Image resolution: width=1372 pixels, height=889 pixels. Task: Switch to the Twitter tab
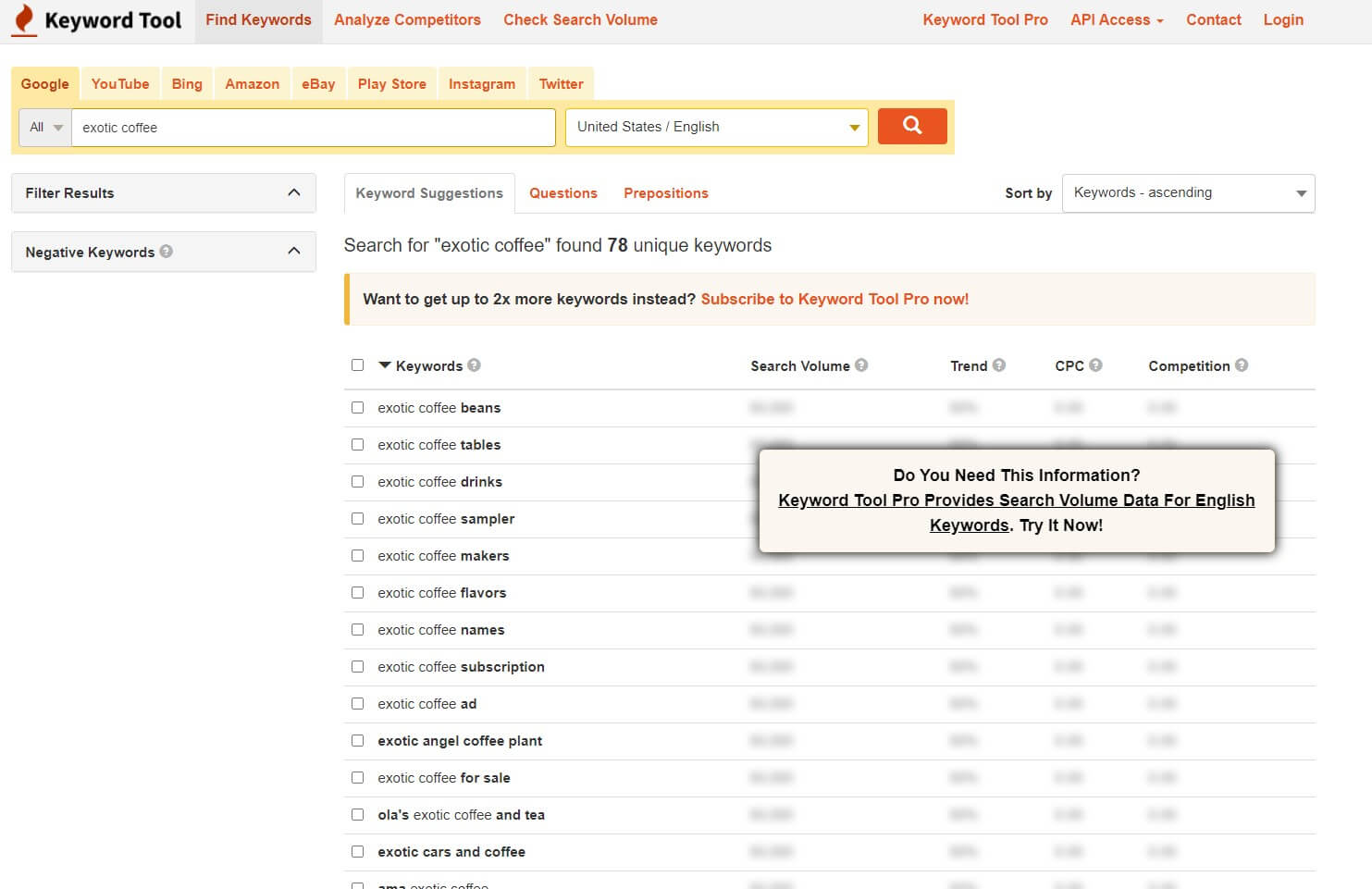561,83
